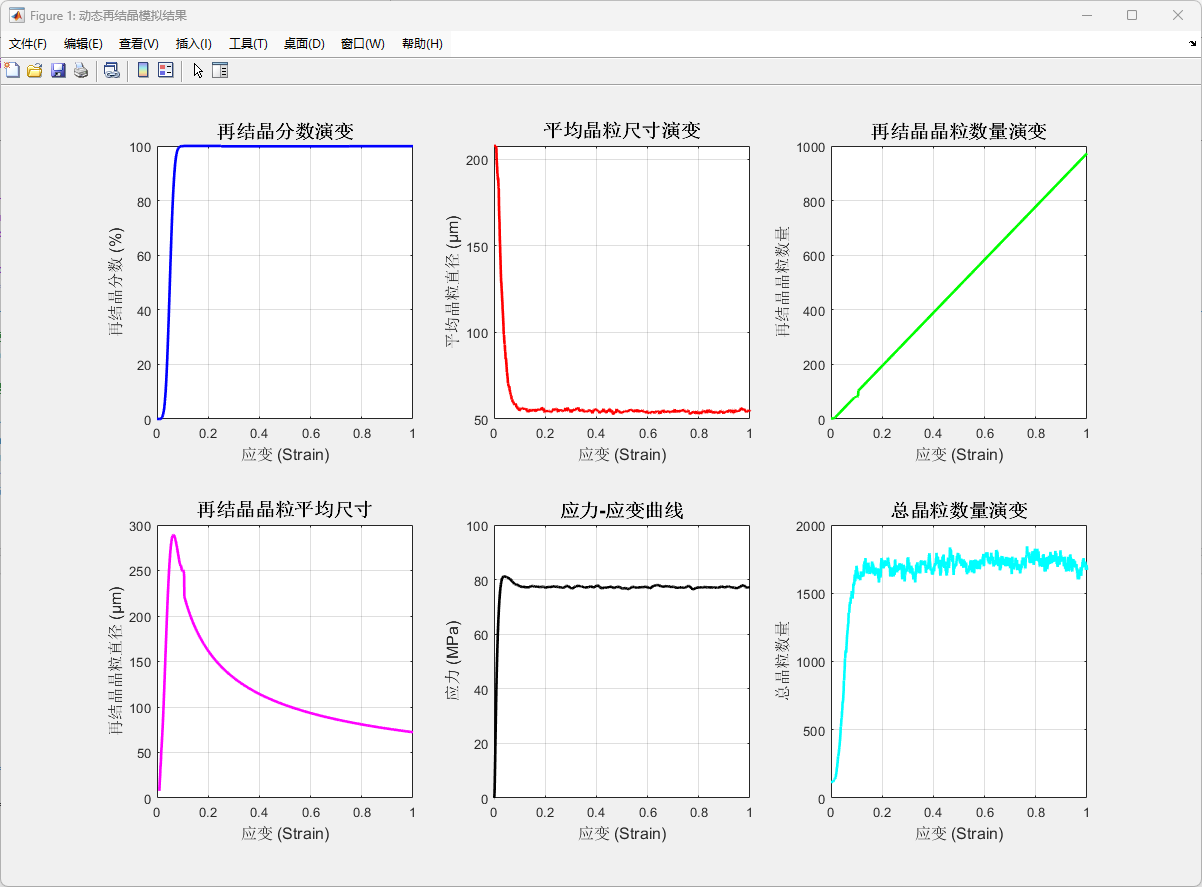The width and height of the screenshot is (1202, 887).
Task: Click the New Figure toolbar icon
Action: pos(12,70)
